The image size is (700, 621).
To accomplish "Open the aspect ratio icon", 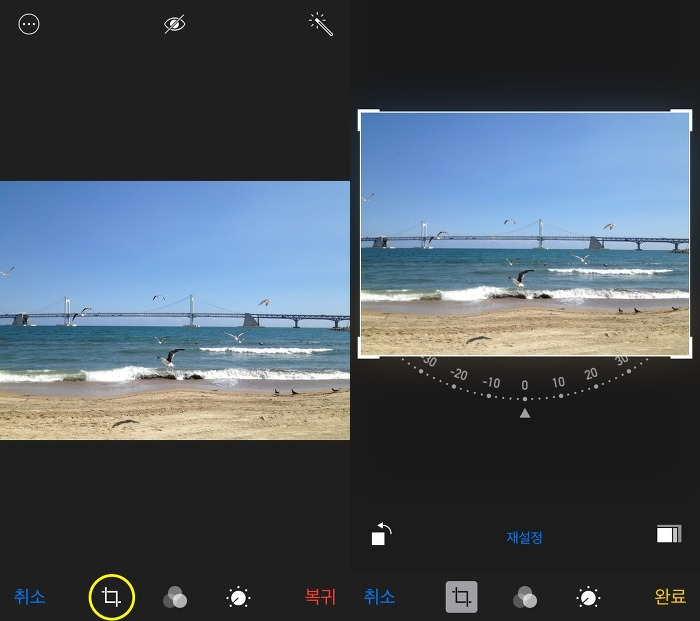I will point(669,534).
